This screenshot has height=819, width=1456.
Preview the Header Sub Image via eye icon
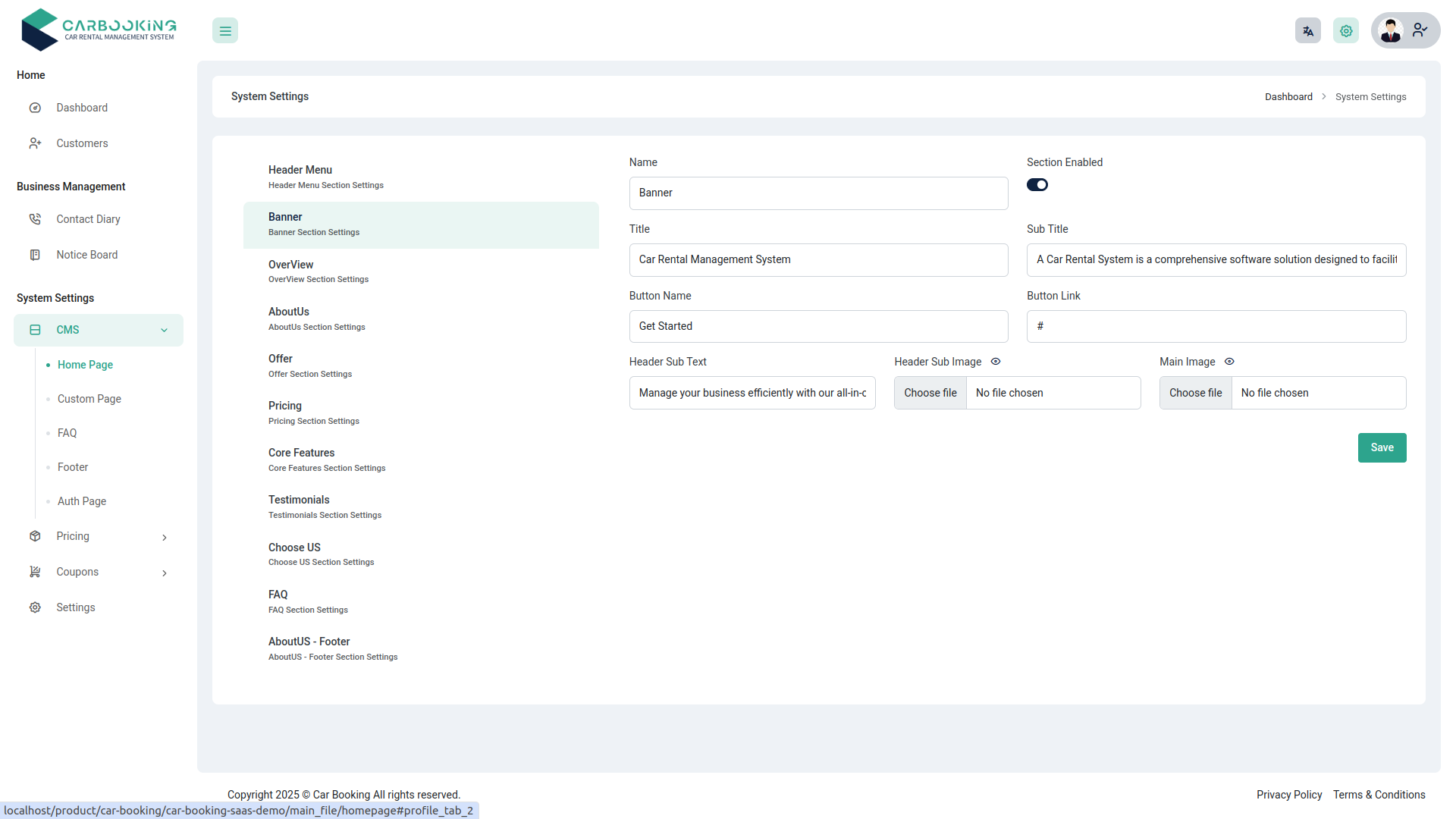click(x=995, y=362)
